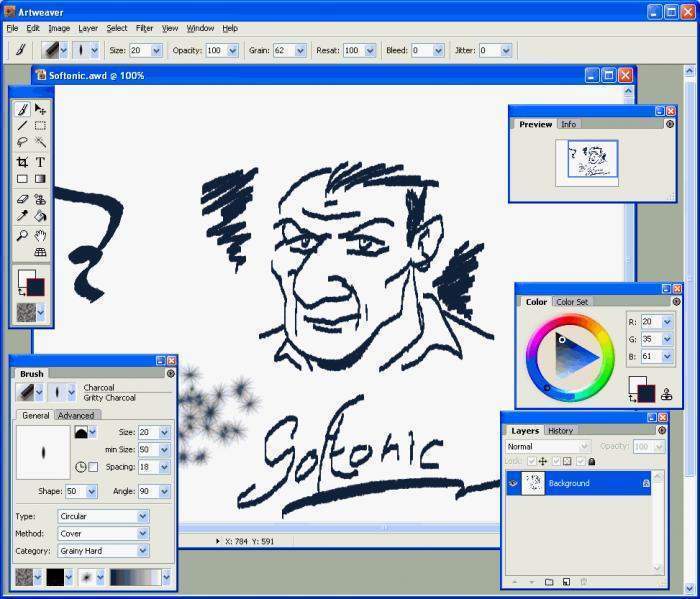Toggle lock all checkbox beside padlock
Image resolution: width=700 pixels, height=599 pixels.
581,462
